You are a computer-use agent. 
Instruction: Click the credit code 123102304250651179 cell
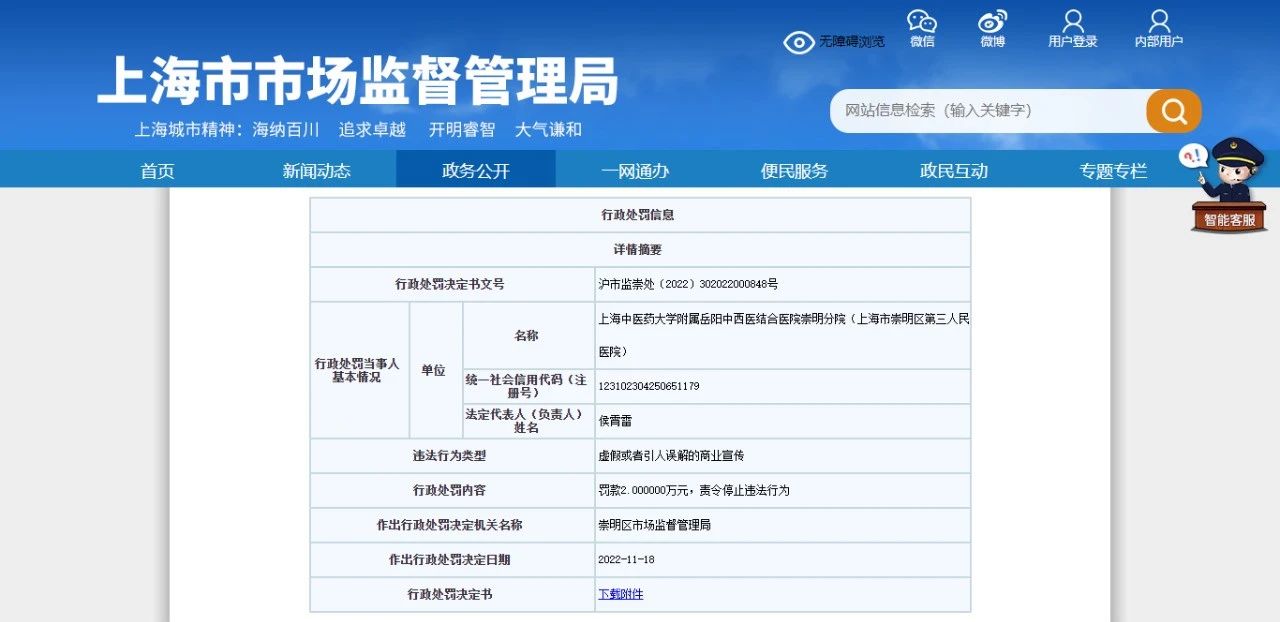pyautogui.click(x=648, y=386)
